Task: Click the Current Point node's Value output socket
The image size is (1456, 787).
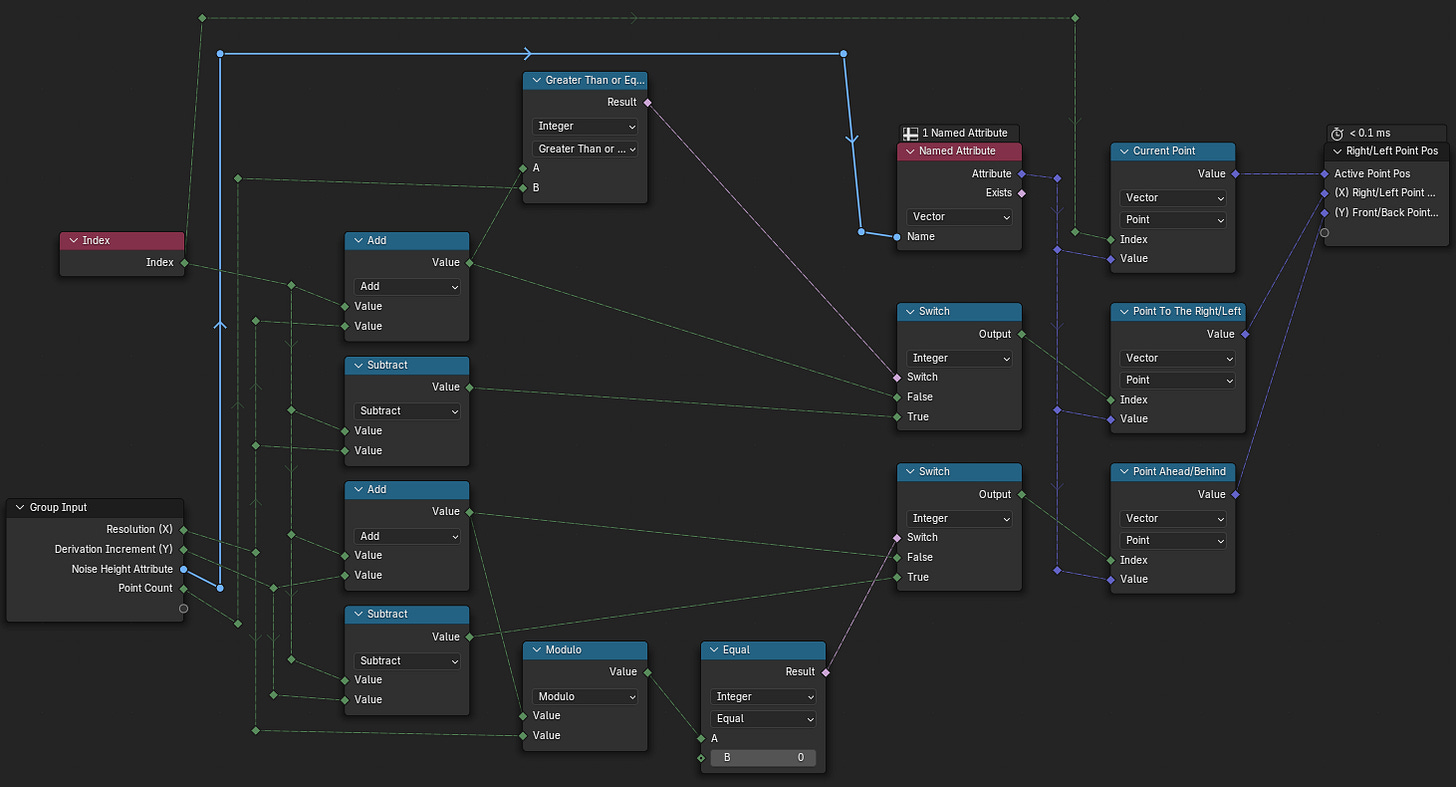Action: point(1236,173)
